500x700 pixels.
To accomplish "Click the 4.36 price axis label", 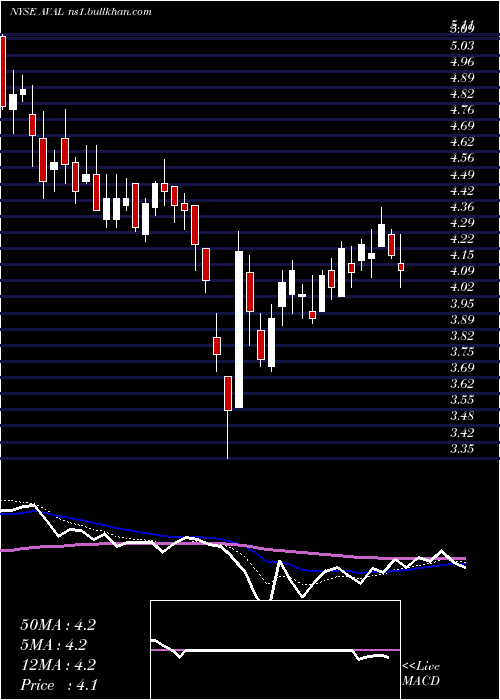I will click(462, 206).
